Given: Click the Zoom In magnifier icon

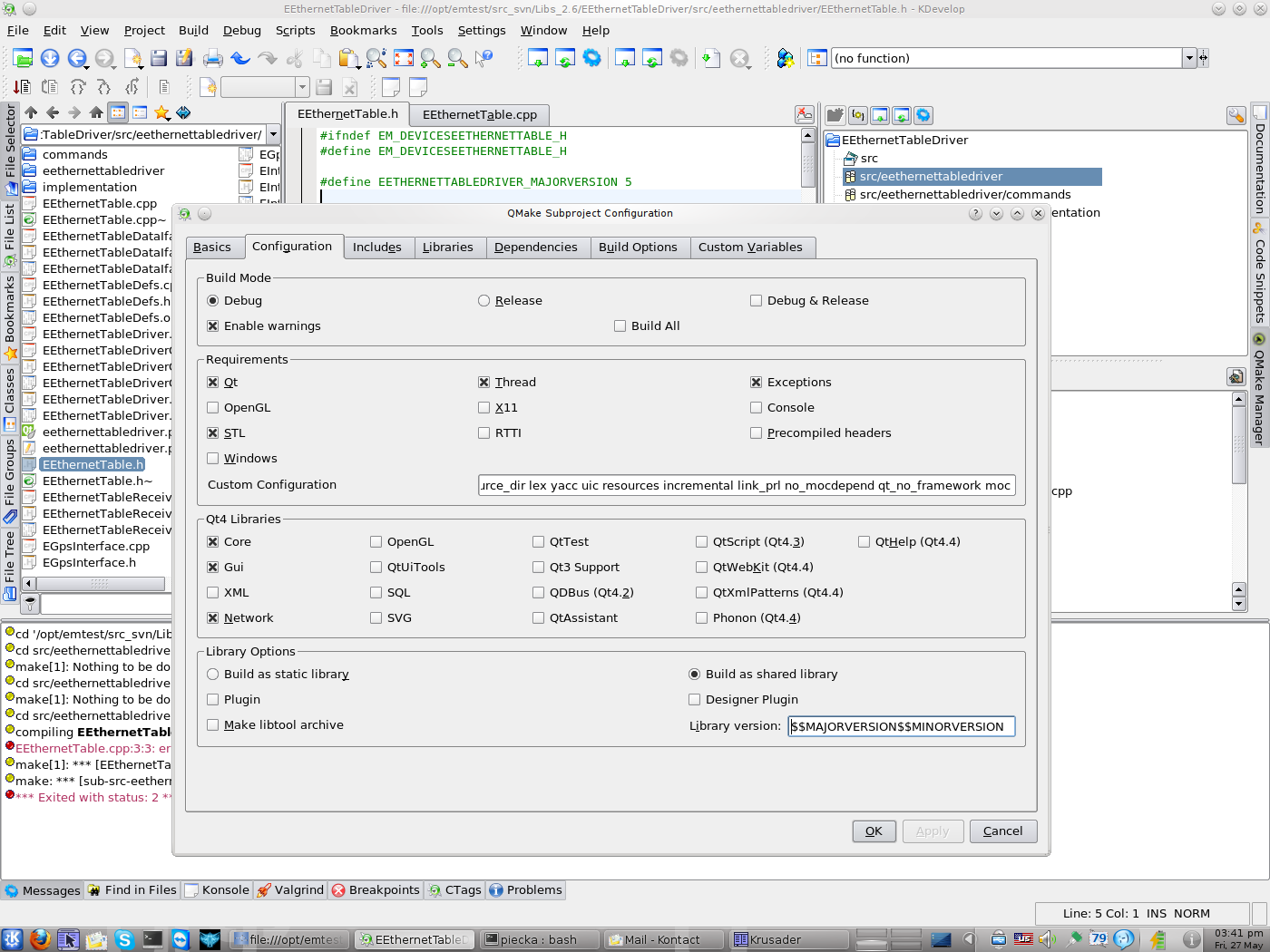Looking at the screenshot, I should click(x=431, y=59).
